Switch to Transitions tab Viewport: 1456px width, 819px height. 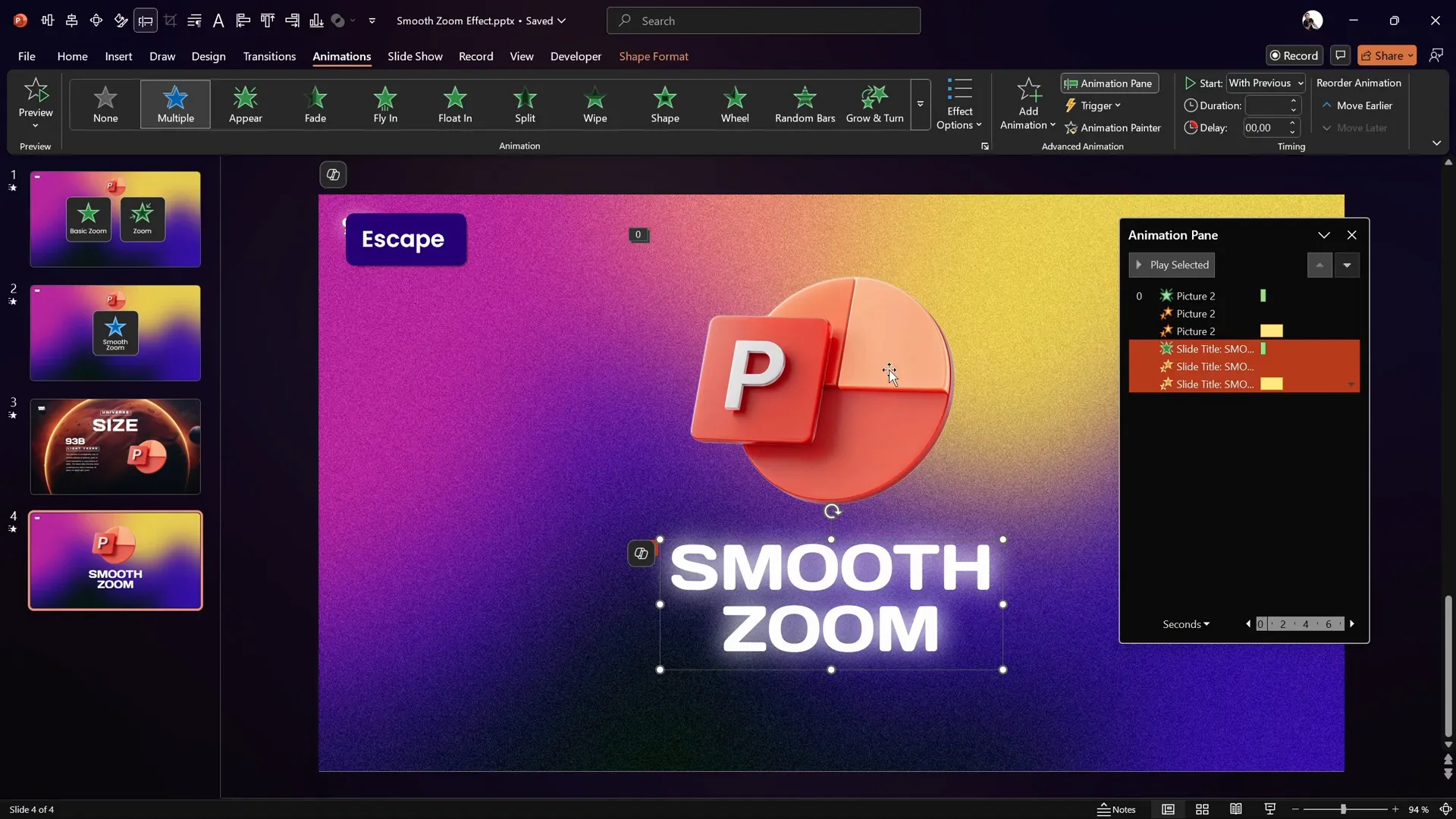269,56
